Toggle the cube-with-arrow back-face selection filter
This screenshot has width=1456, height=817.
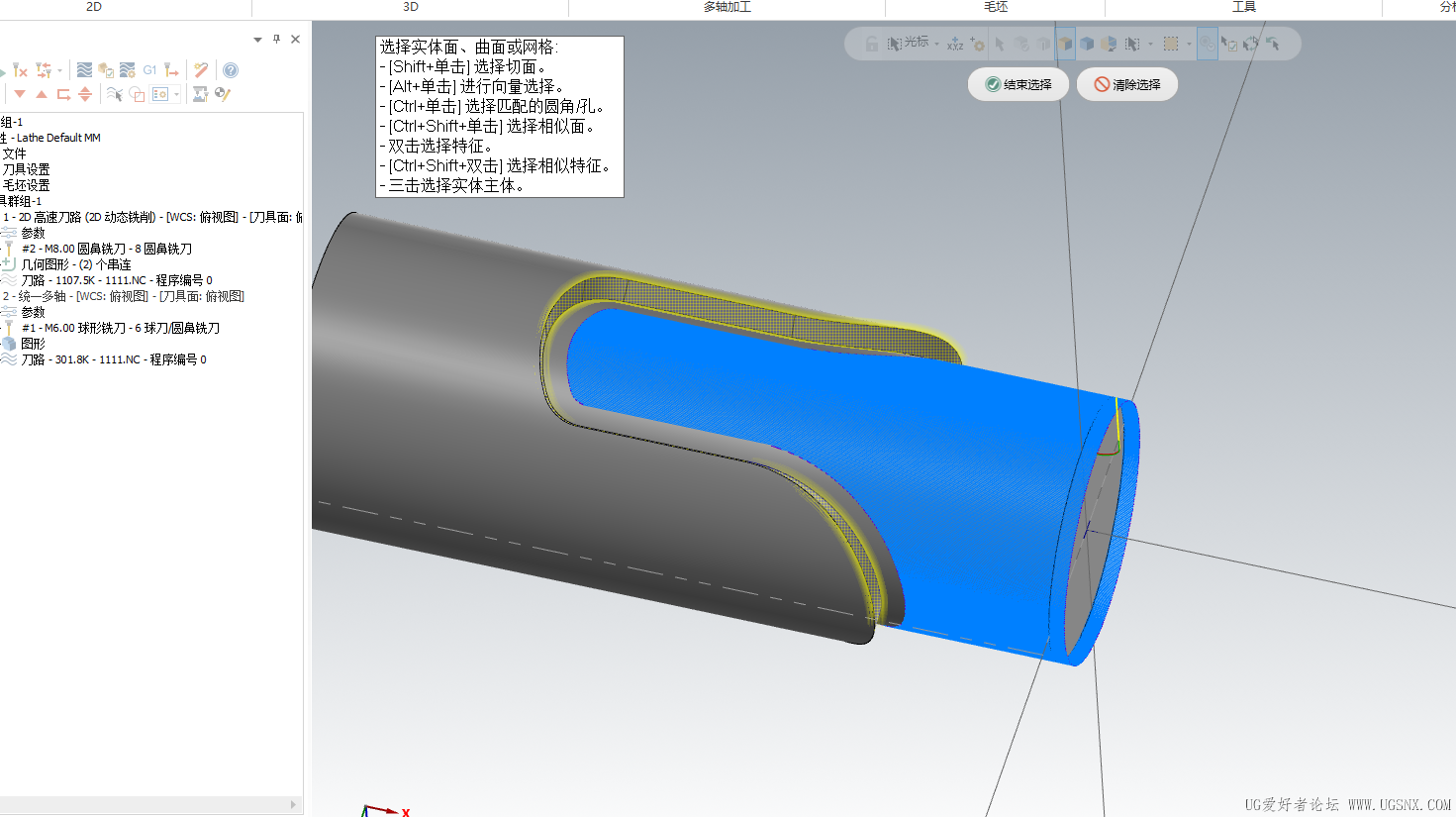(x=1109, y=44)
